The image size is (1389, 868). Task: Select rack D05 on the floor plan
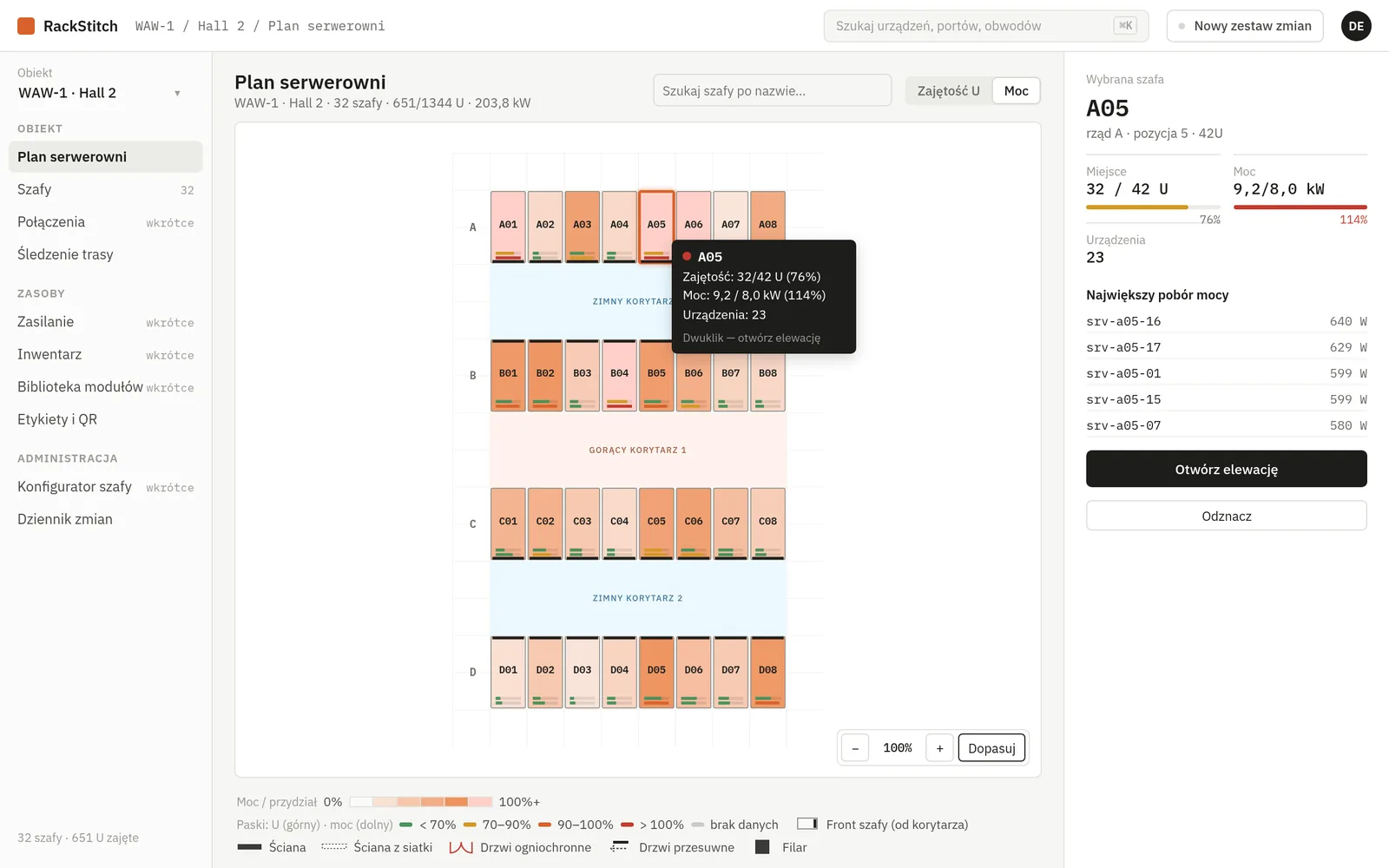tap(656, 672)
